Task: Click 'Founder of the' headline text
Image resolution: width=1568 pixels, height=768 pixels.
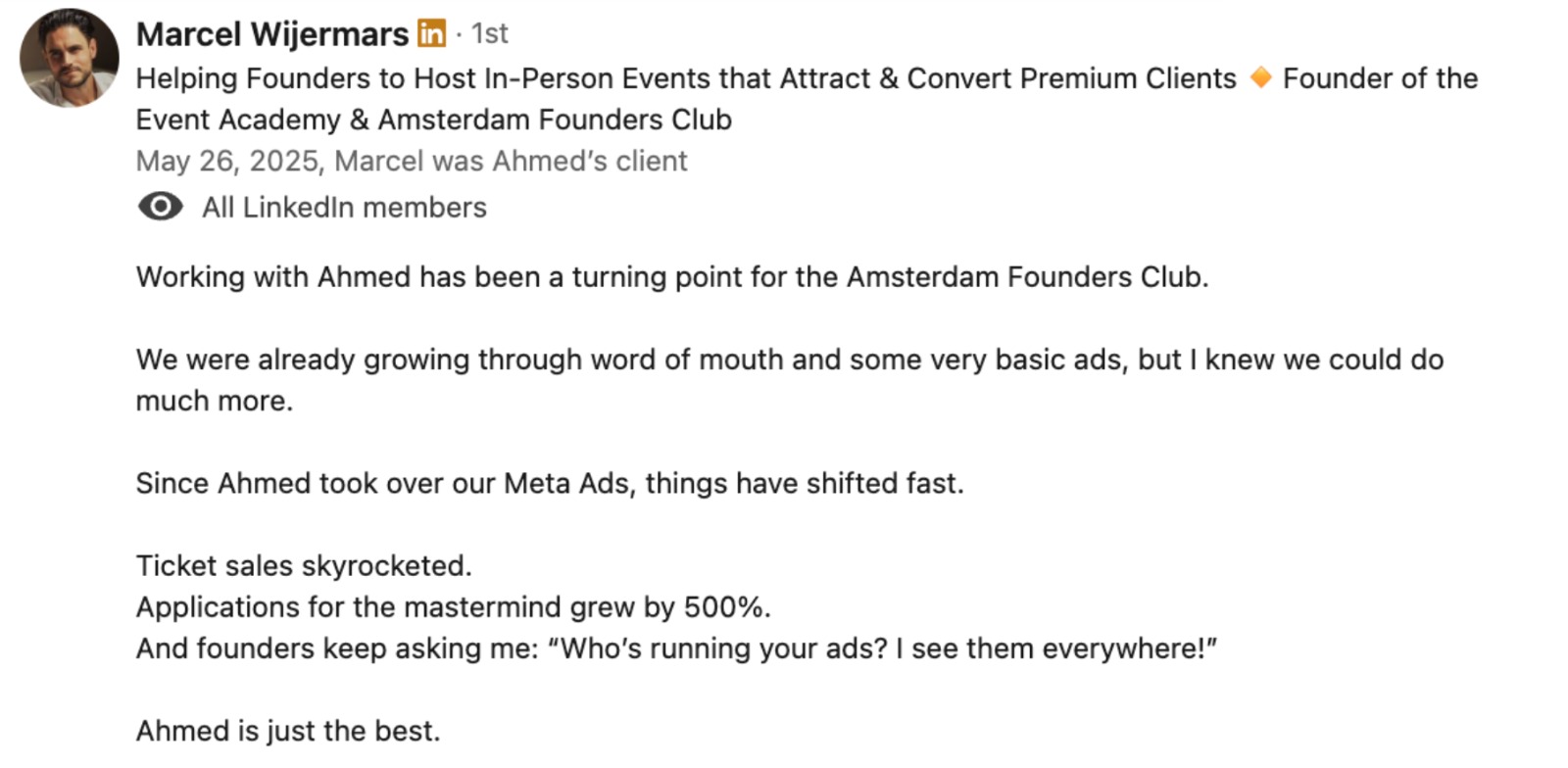Action: pyautogui.click(x=1380, y=78)
